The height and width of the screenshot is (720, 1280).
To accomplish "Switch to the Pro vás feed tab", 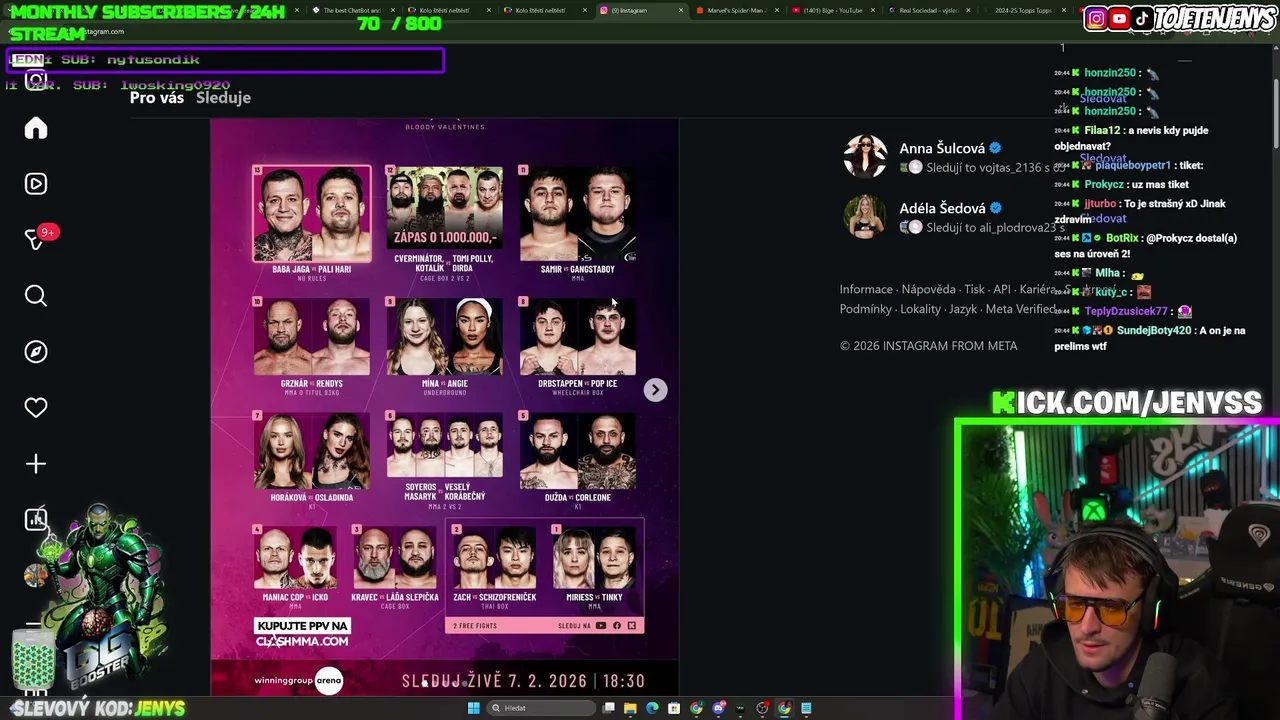I will pos(157,98).
